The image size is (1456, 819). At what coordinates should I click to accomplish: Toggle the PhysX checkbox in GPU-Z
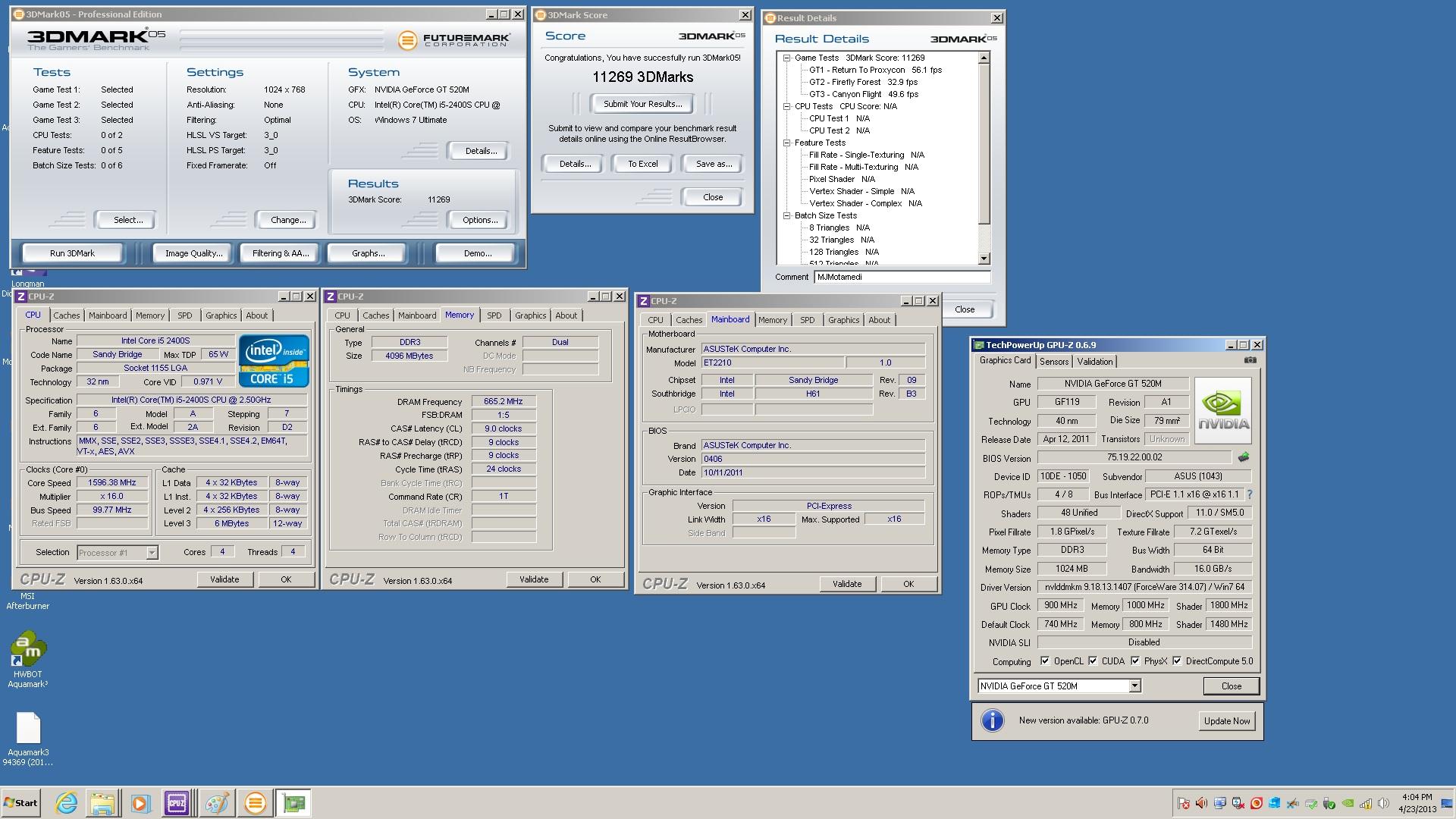(1135, 661)
